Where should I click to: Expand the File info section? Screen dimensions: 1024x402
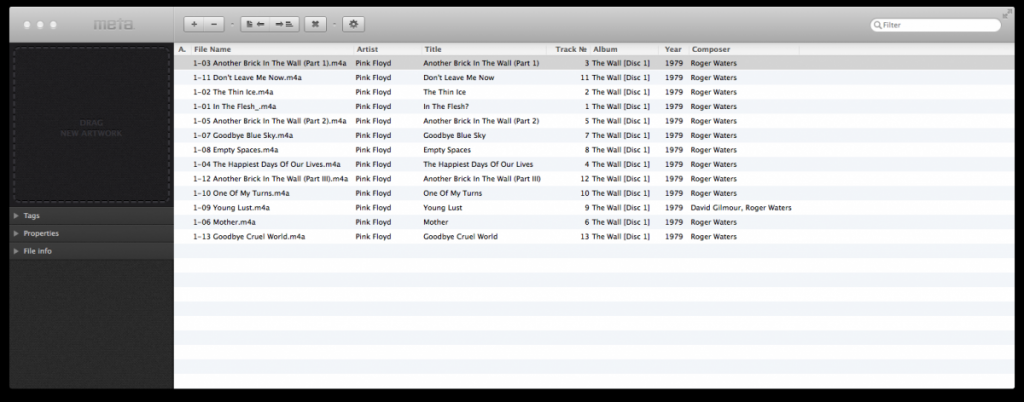16,251
